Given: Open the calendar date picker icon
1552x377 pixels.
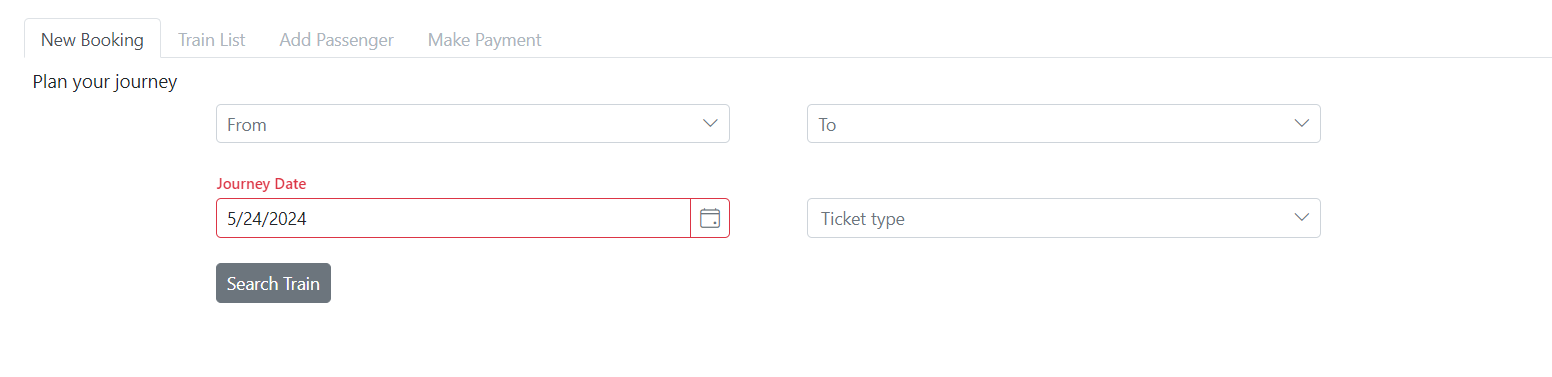Looking at the screenshot, I should point(710,218).
